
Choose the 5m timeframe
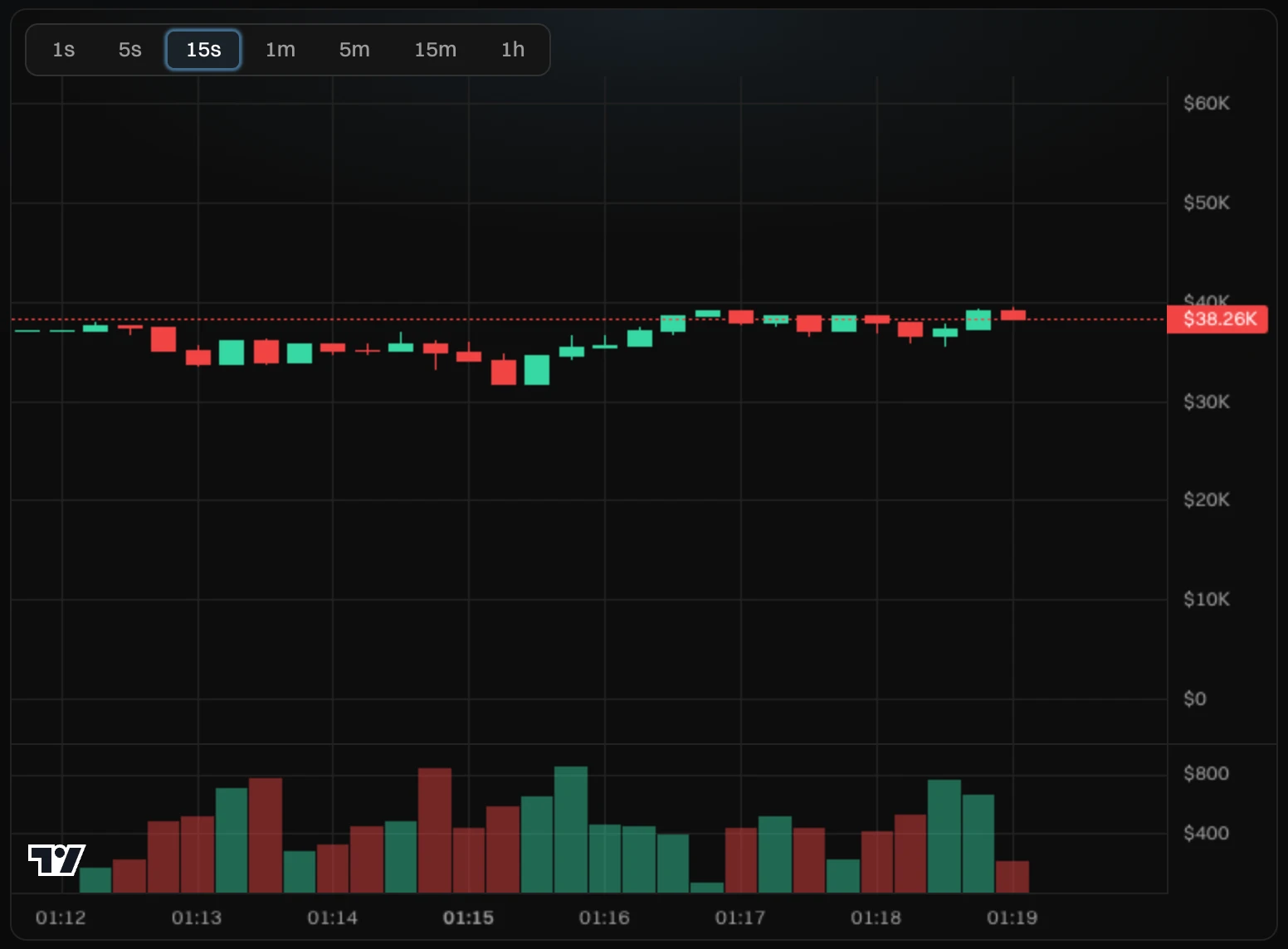coord(354,50)
